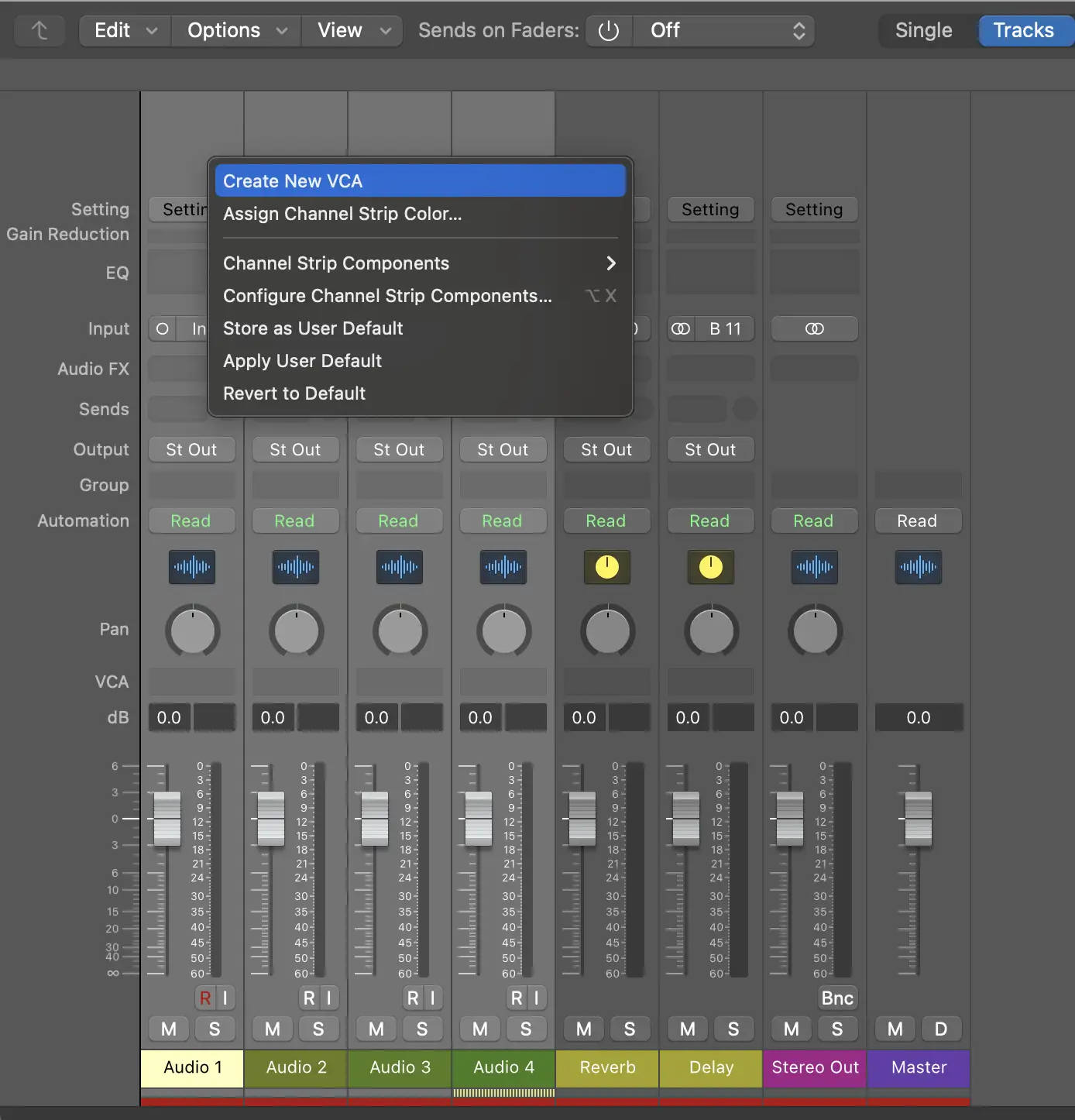
Task: Click the Master channel volume fader
Action: [x=918, y=819]
